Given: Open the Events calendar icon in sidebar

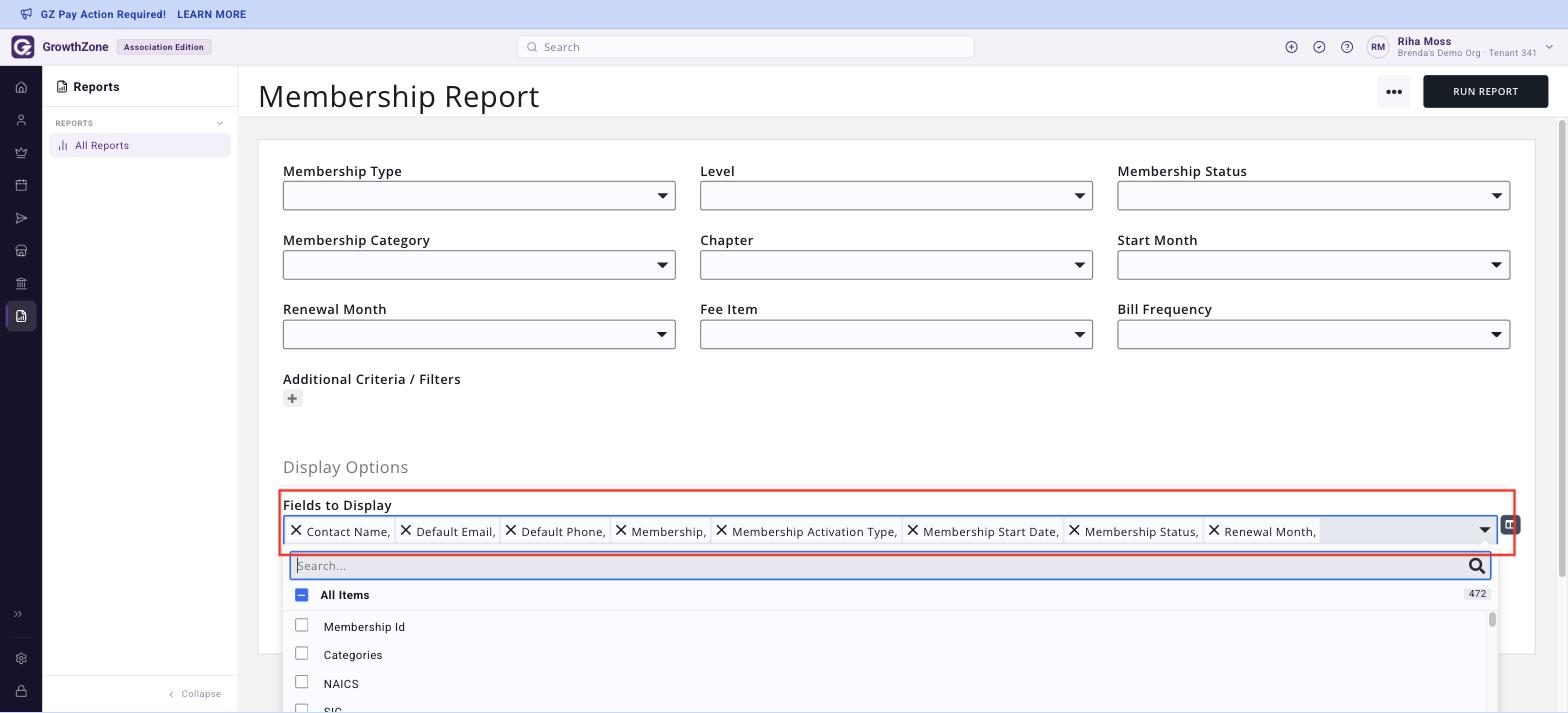Looking at the screenshot, I should click(x=21, y=185).
